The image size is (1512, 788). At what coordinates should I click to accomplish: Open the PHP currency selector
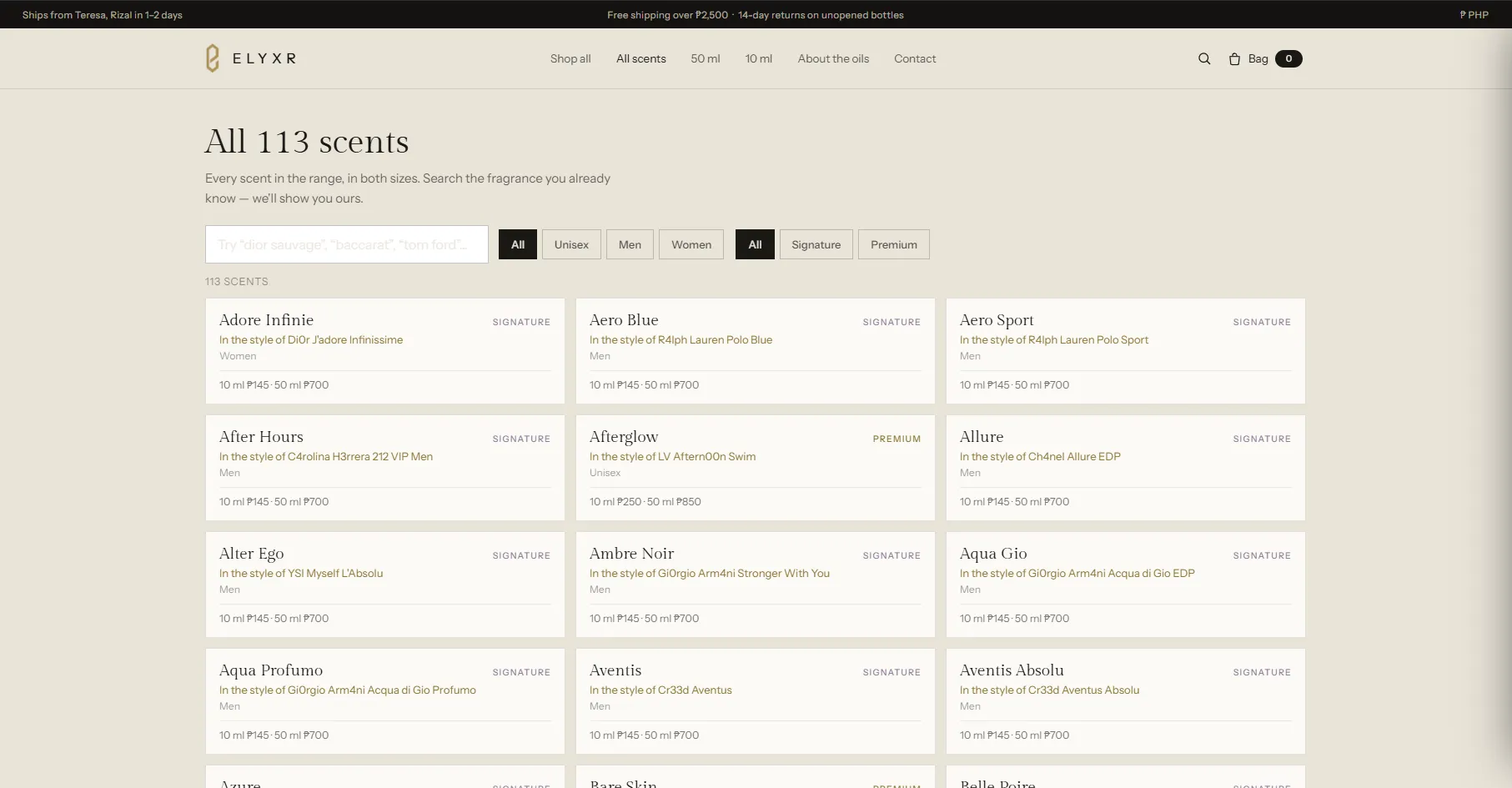click(1474, 15)
